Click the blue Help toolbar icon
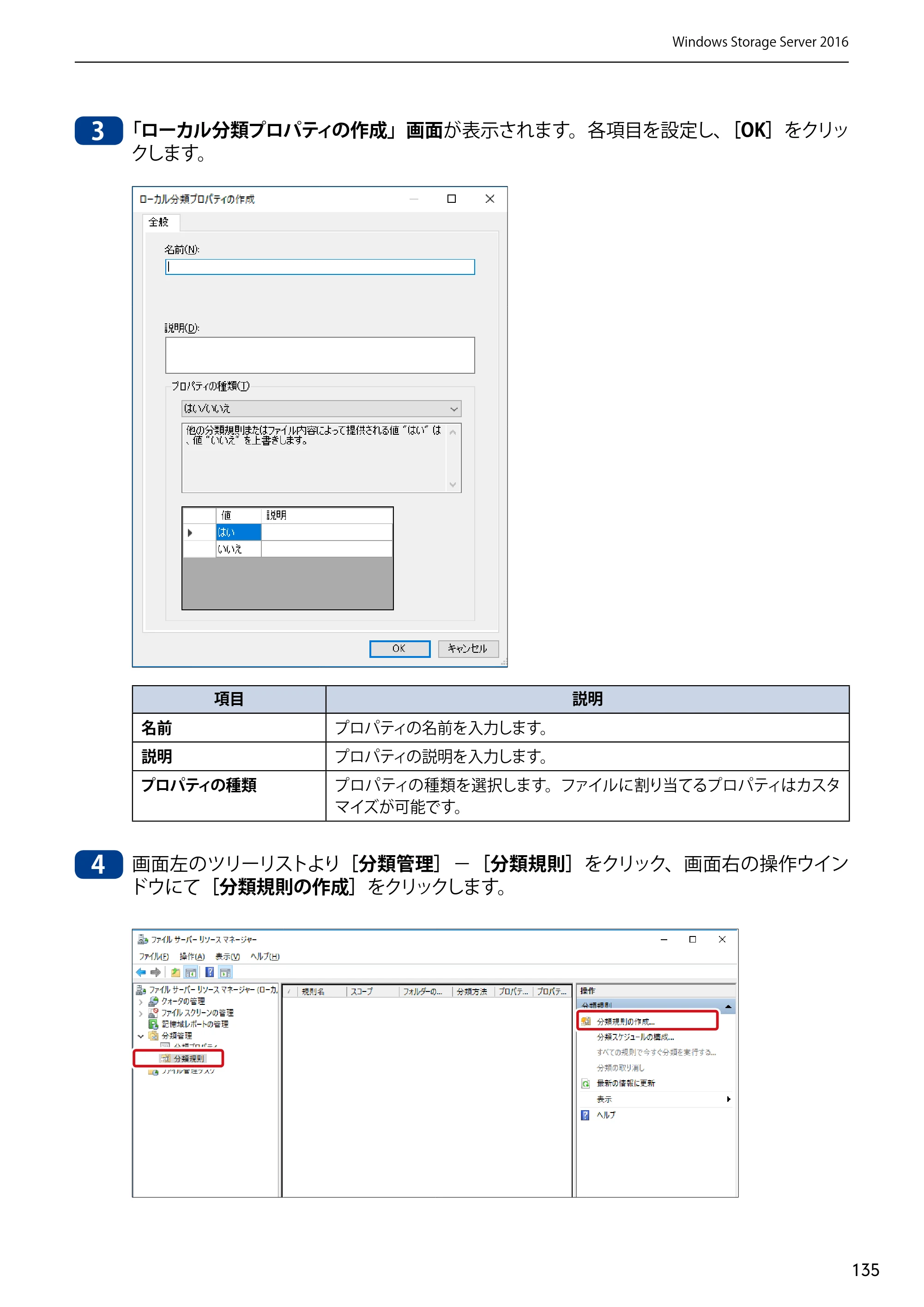Viewport: 924px width, 1307px height. tap(210, 972)
